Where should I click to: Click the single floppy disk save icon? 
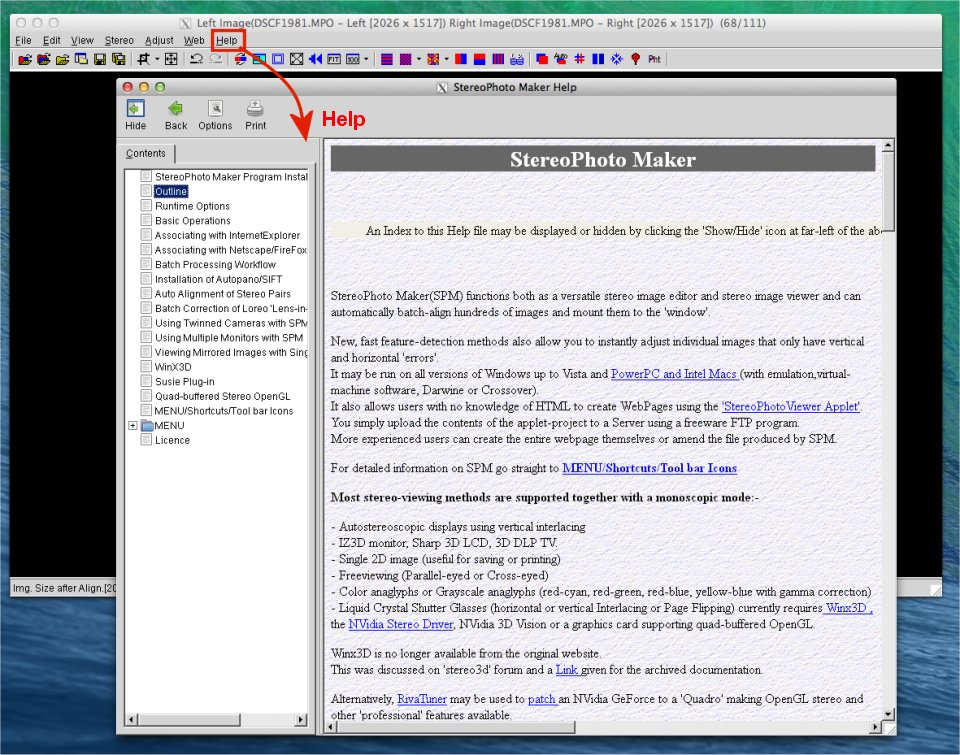click(100, 59)
